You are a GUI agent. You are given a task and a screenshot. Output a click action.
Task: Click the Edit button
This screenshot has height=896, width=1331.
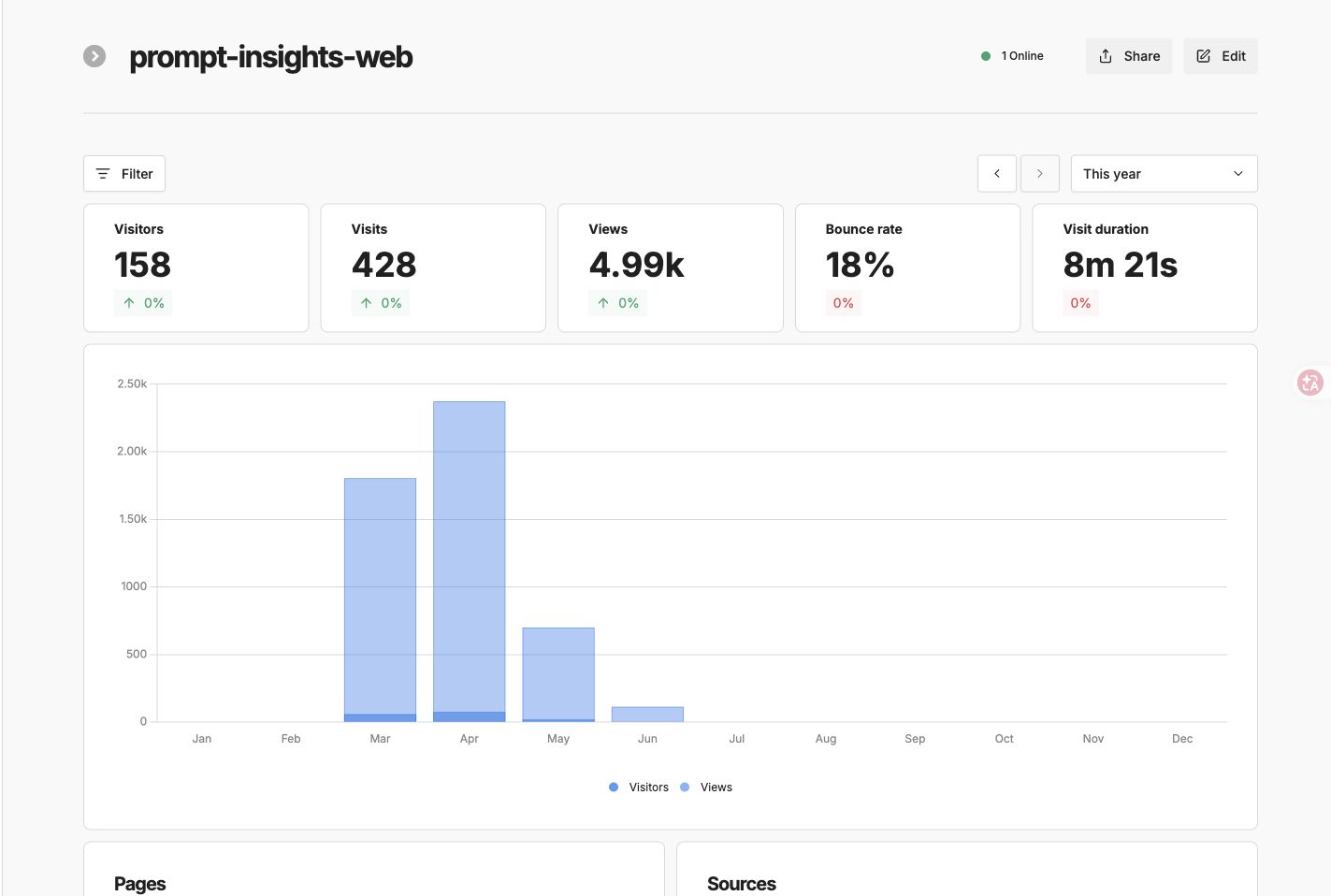coord(1221,56)
